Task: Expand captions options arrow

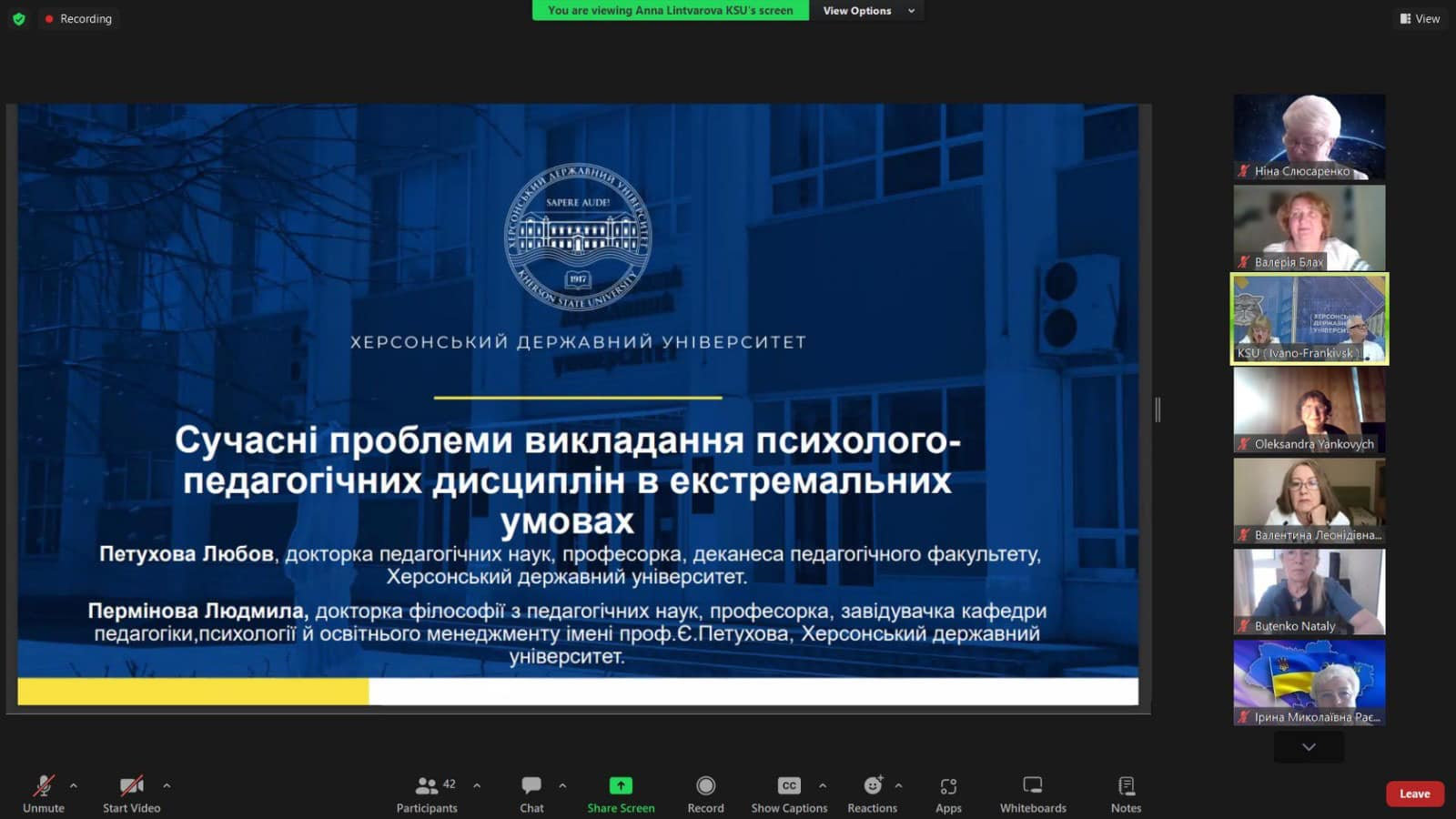Action: click(823, 785)
